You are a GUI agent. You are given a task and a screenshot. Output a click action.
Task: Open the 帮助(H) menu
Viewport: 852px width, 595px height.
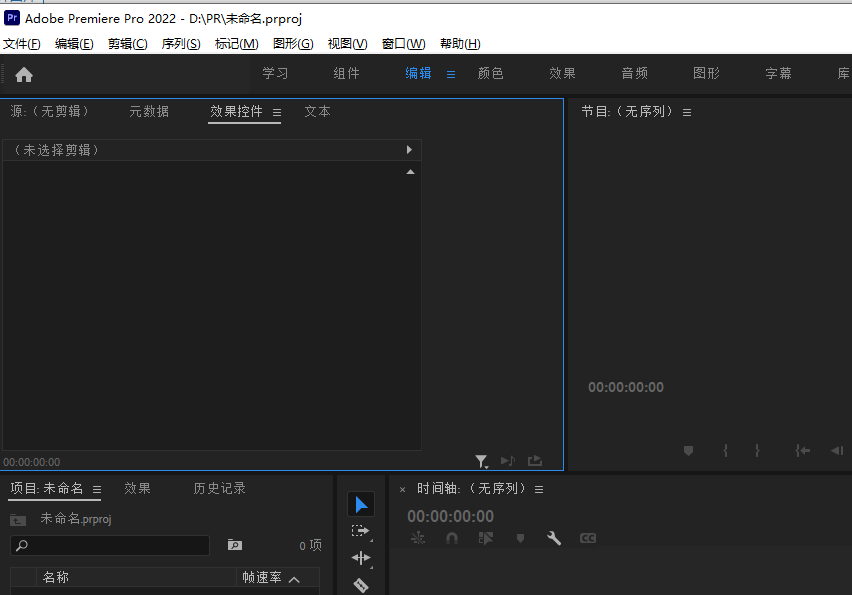(x=460, y=44)
